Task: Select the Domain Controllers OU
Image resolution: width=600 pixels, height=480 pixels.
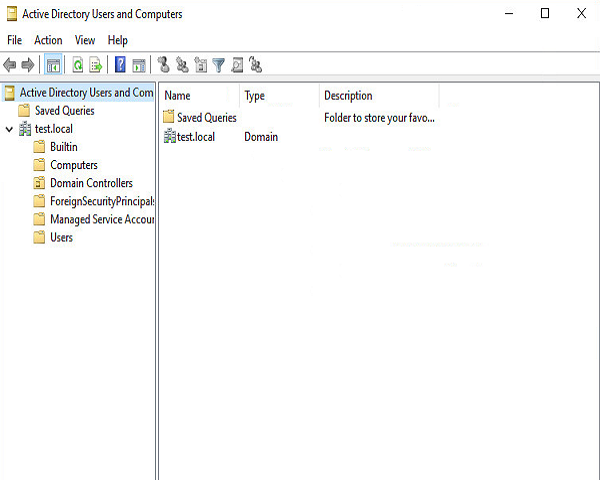Action: tap(91, 183)
